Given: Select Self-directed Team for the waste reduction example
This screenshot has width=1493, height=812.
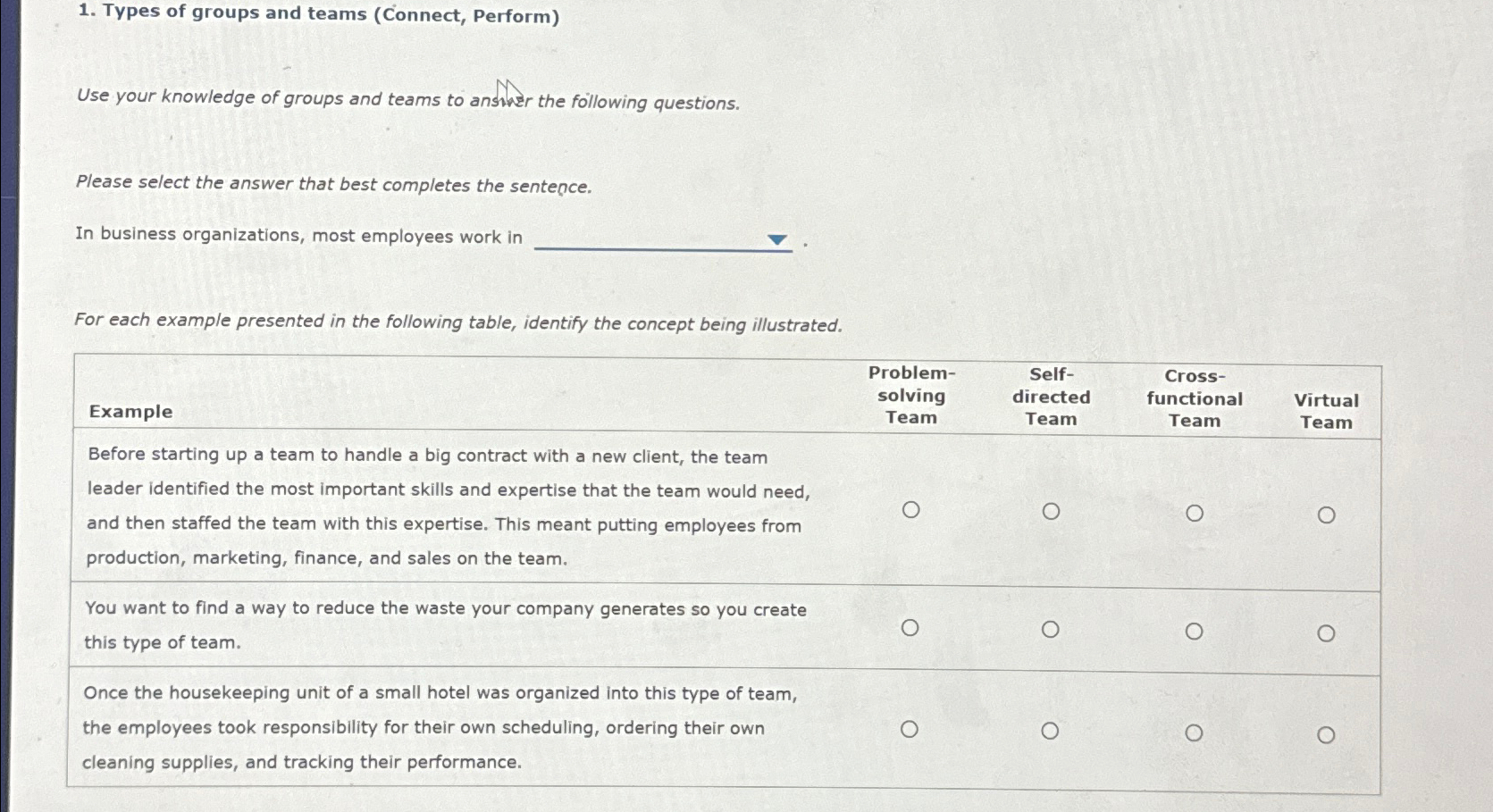Looking at the screenshot, I should 1052,628.
